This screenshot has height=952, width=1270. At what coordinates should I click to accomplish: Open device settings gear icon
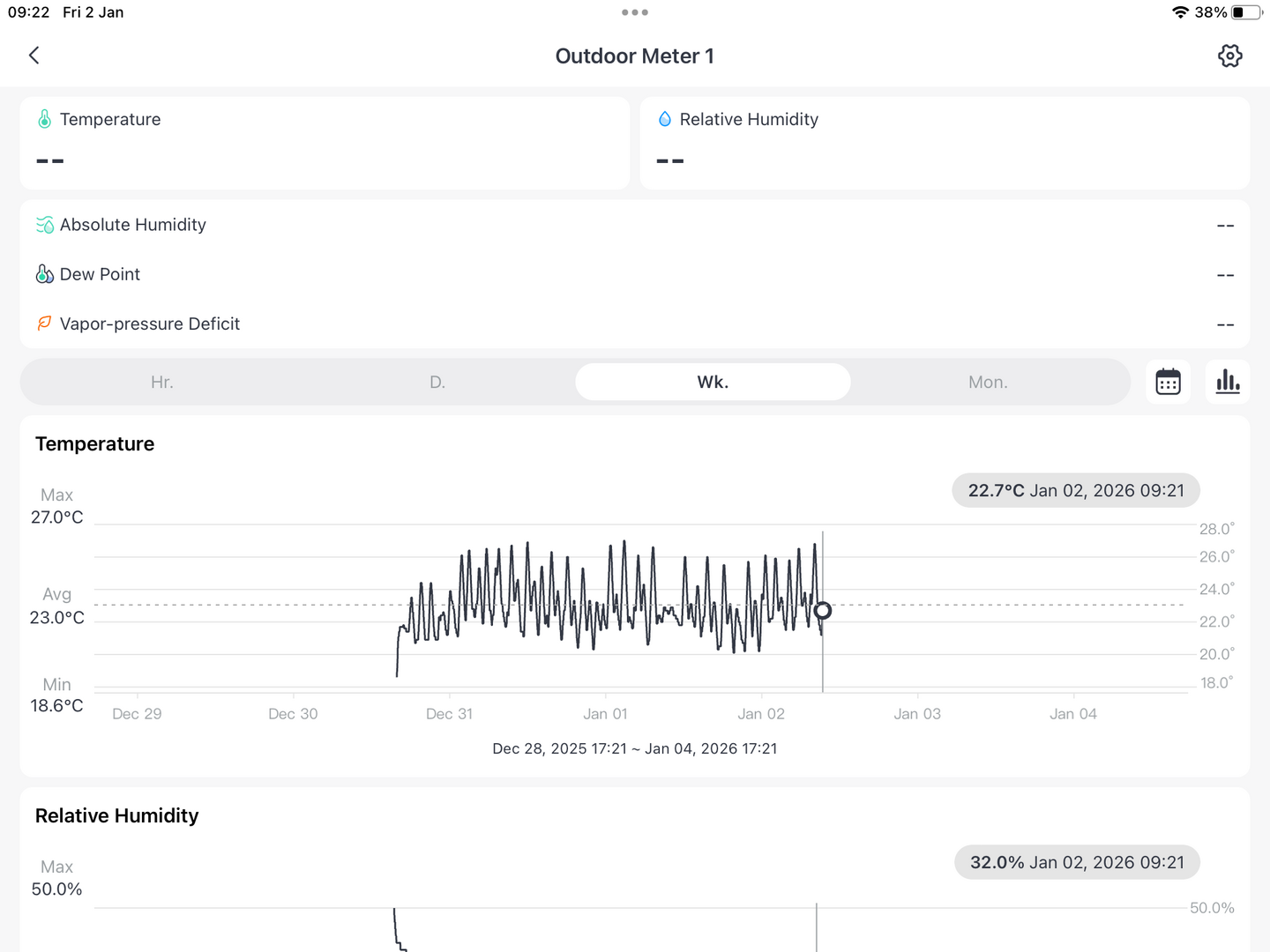click(1229, 56)
